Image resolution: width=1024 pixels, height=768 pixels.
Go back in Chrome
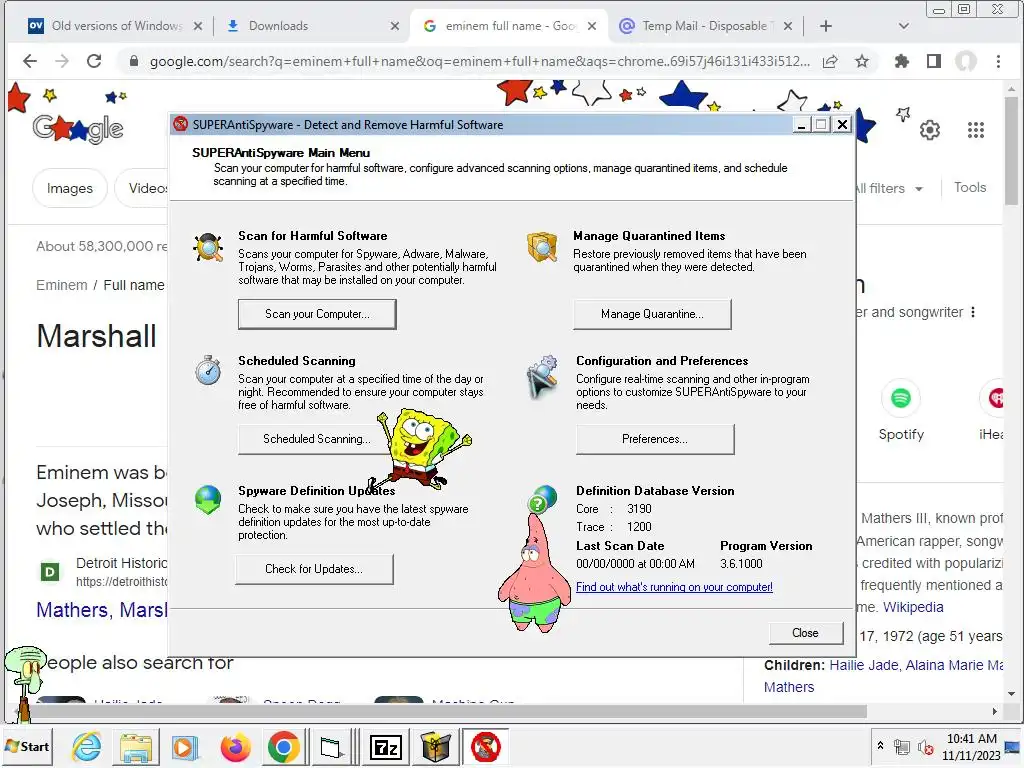pos(30,61)
